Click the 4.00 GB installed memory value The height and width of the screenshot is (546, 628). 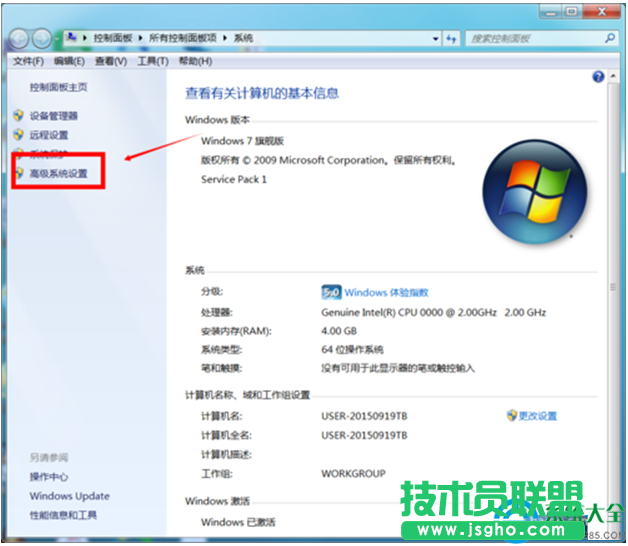[339, 331]
